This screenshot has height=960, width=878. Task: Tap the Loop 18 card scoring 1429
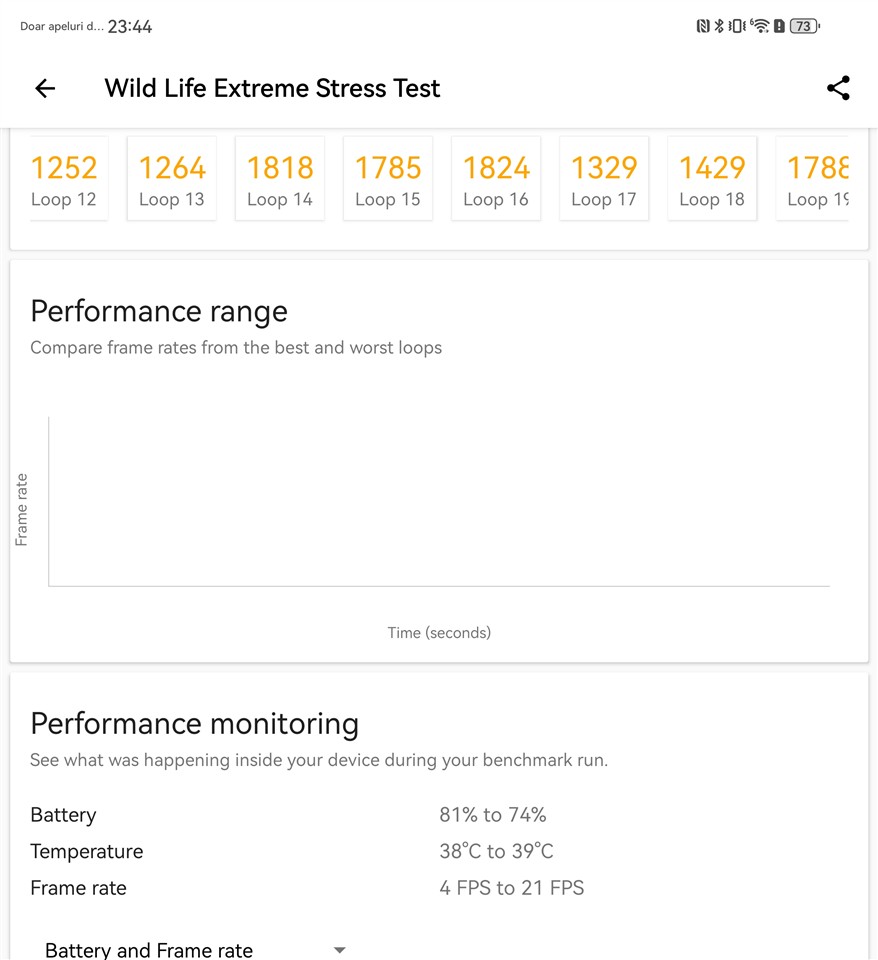(712, 179)
